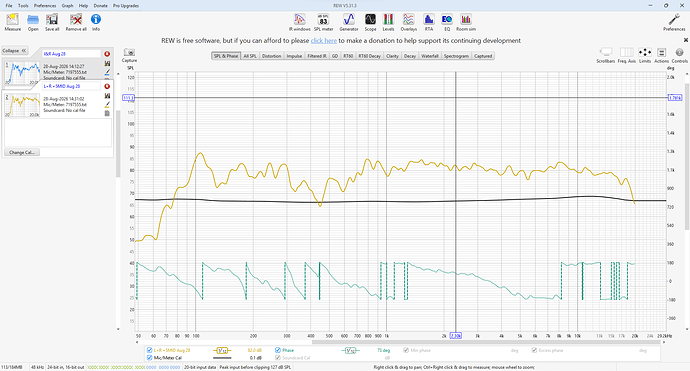Toggle the Soundcard Cal checkbox
690x371 pixels.
(278, 358)
